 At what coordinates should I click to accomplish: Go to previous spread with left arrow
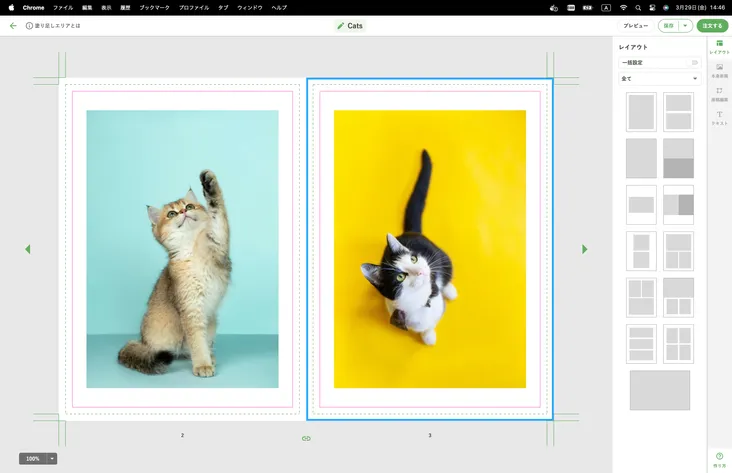pyautogui.click(x=28, y=249)
